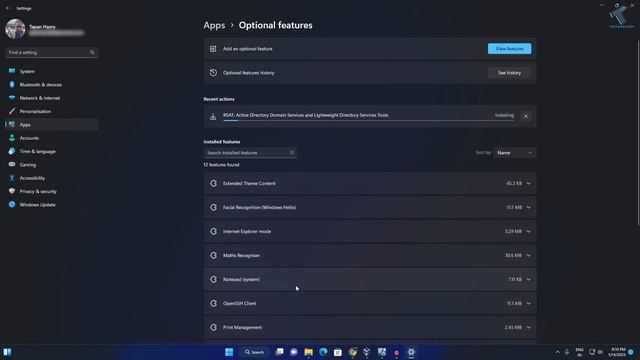640x360 pixels.
Task: Expand Internet Explorer mode entry
Action: click(529, 231)
